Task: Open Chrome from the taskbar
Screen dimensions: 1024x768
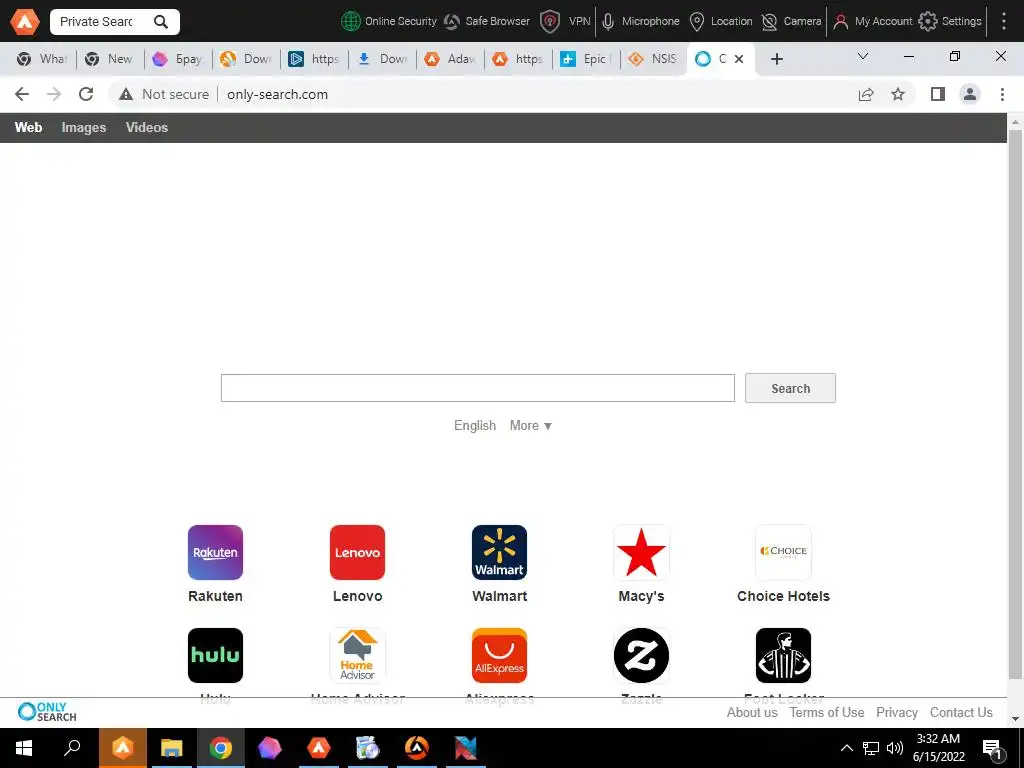Action: tap(221, 748)
